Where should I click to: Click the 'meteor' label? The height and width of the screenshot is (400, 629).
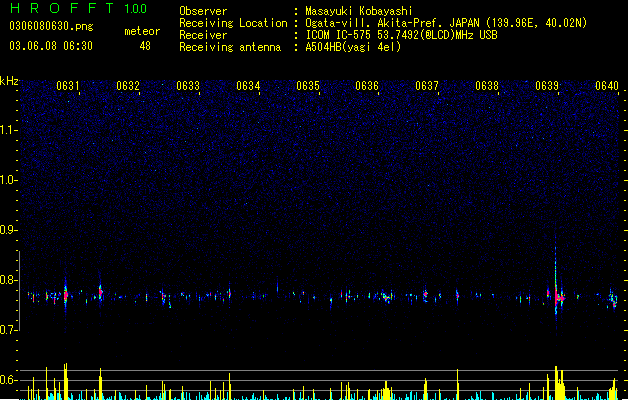[142, 31]
